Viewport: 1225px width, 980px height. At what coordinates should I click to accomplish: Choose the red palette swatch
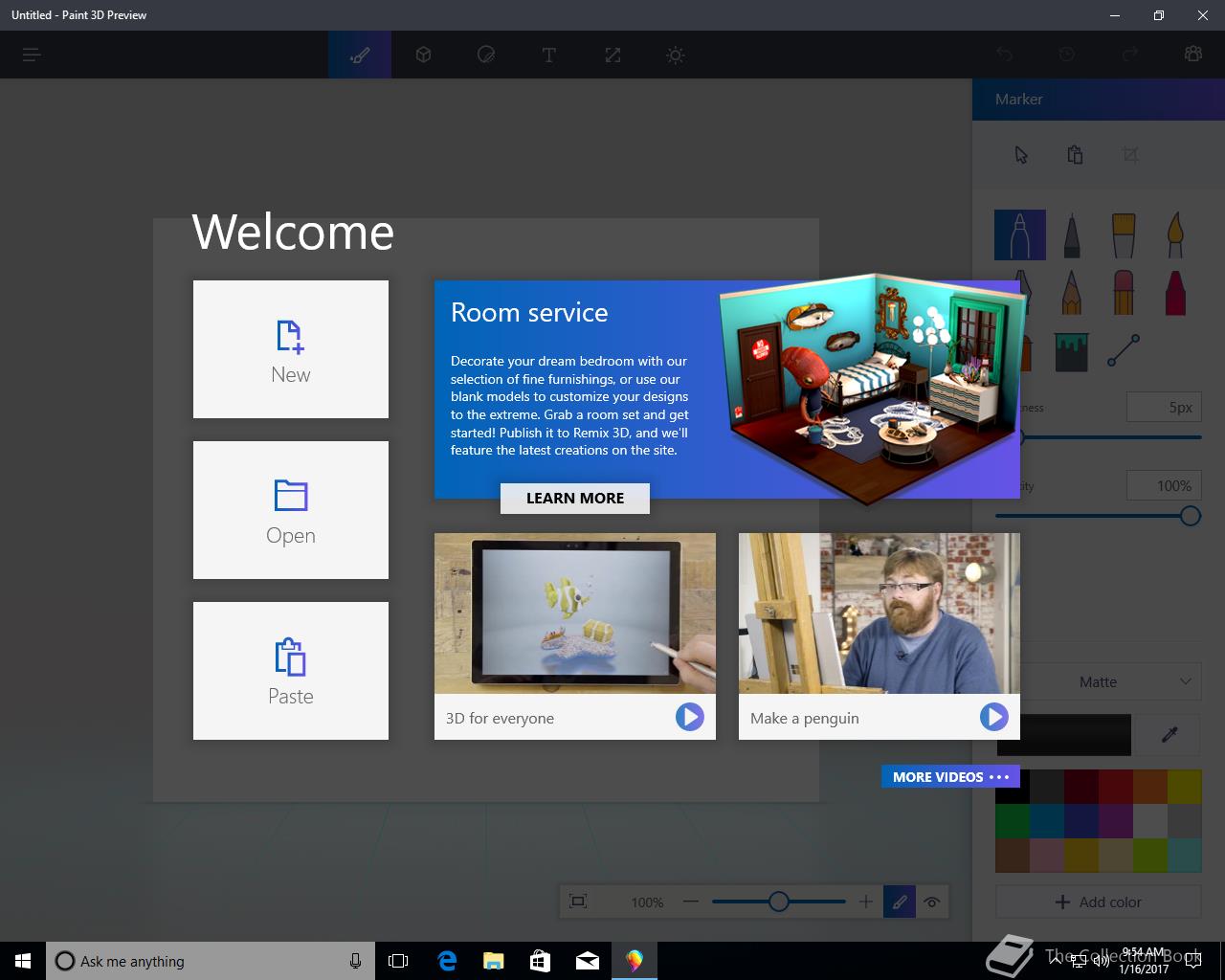coord(1116,787)
